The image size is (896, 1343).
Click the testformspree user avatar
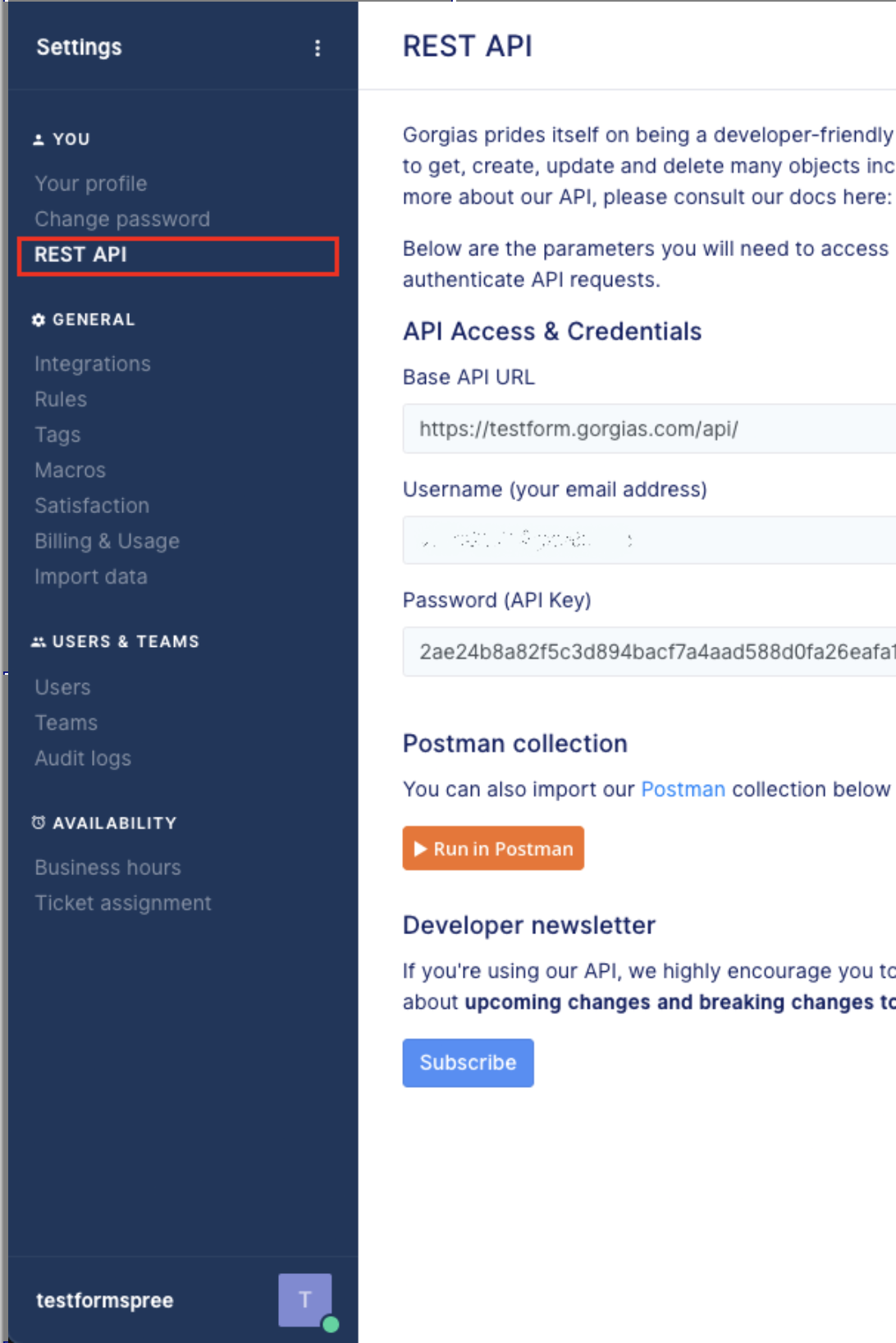click(x=304, y=1299)
